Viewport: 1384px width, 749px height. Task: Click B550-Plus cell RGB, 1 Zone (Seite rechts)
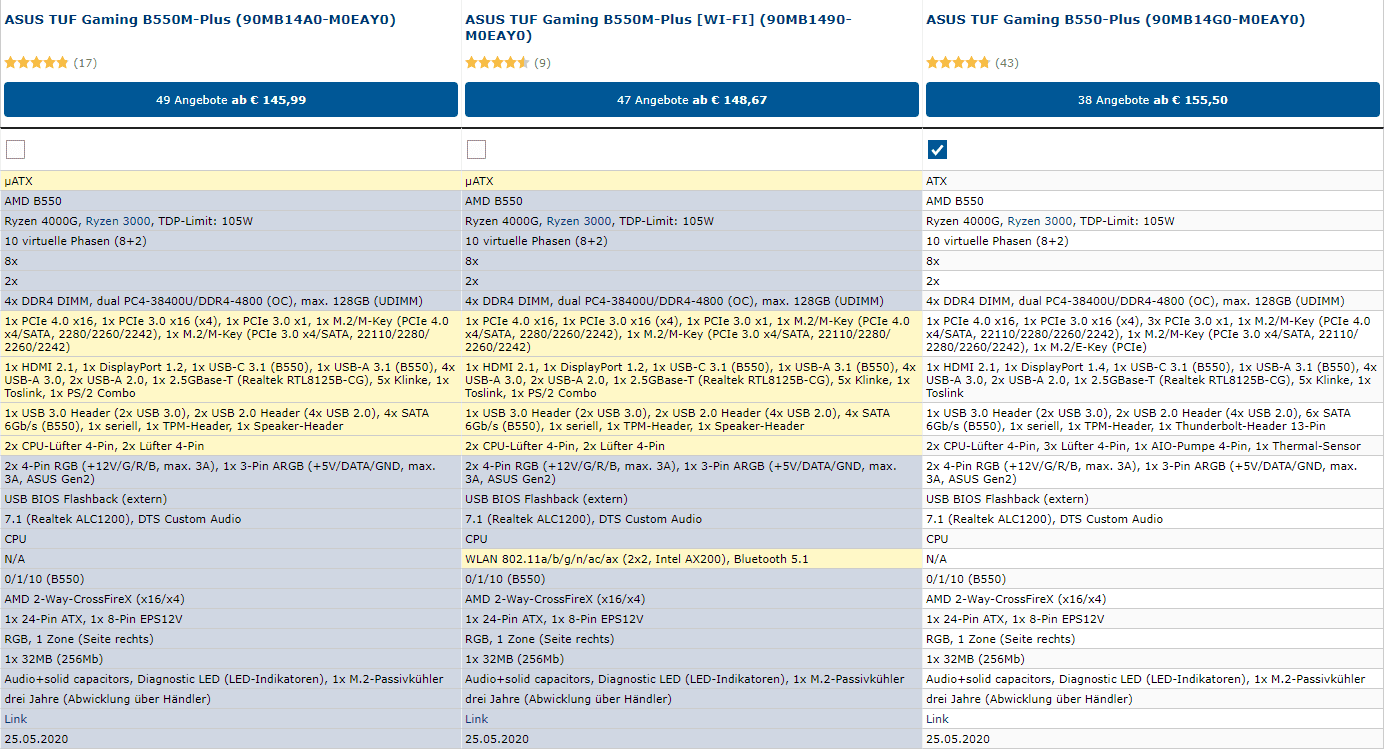tap(1153, 639)
